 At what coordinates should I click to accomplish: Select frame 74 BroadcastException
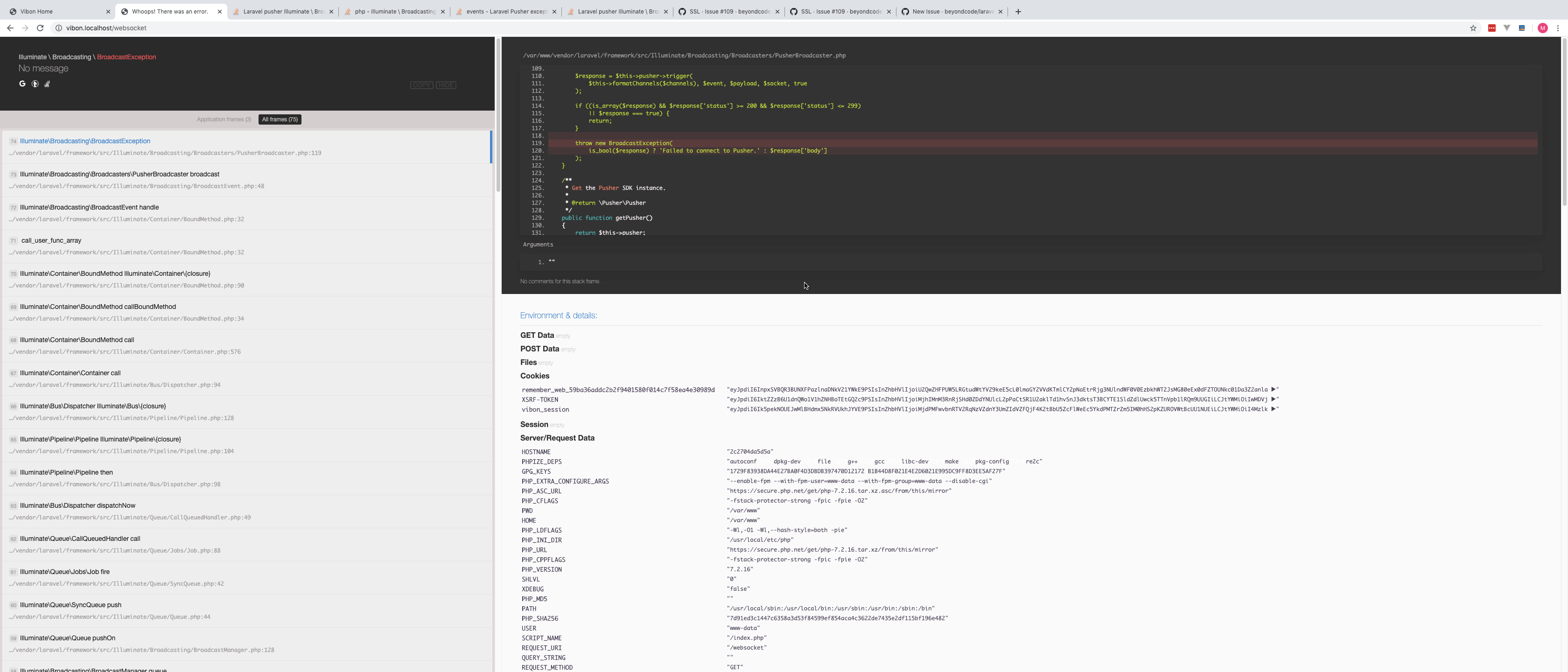pyautogui.click(x=246, y=147)
